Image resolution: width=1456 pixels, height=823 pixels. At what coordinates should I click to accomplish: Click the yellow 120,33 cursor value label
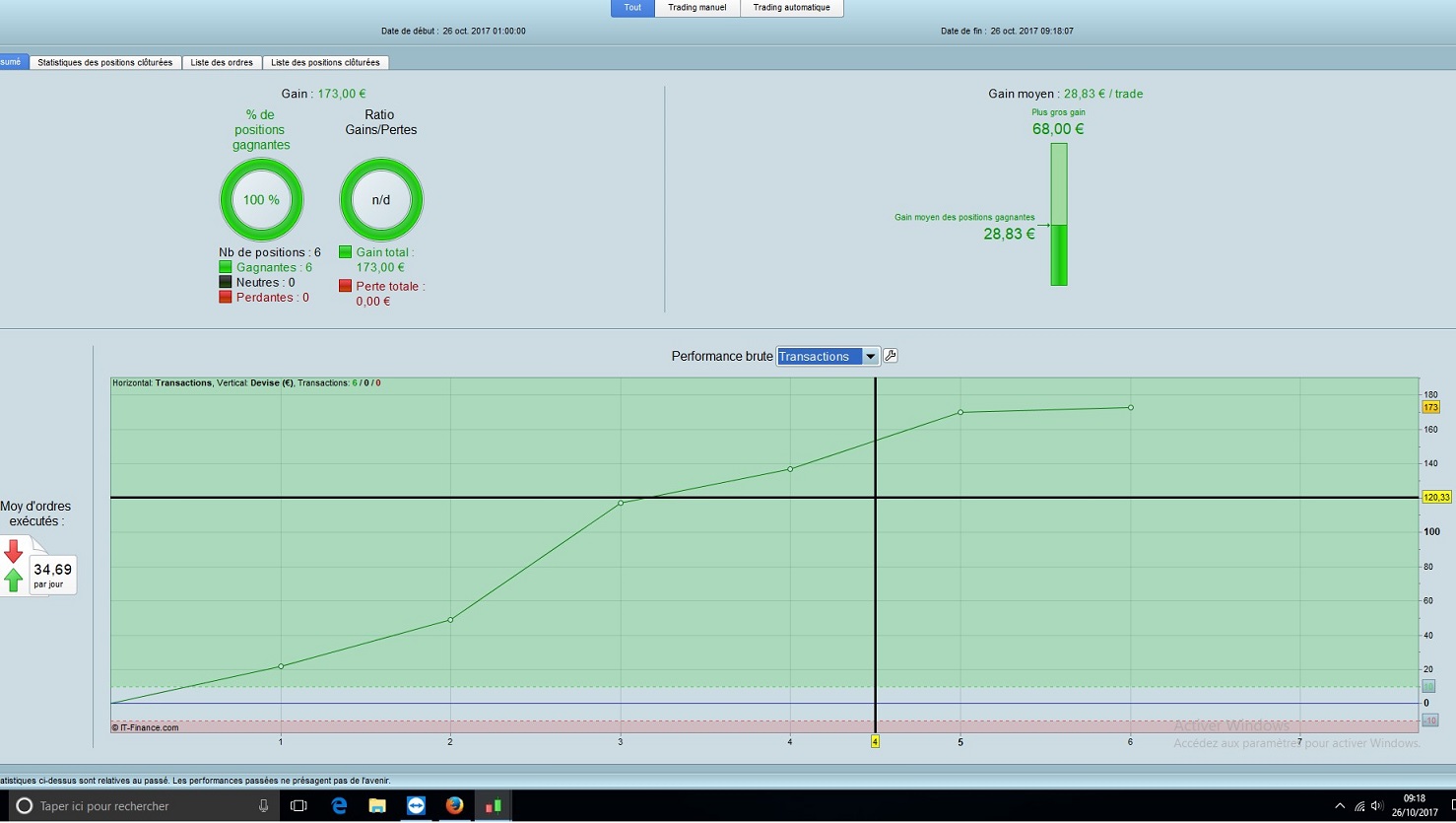[1437, 498]
